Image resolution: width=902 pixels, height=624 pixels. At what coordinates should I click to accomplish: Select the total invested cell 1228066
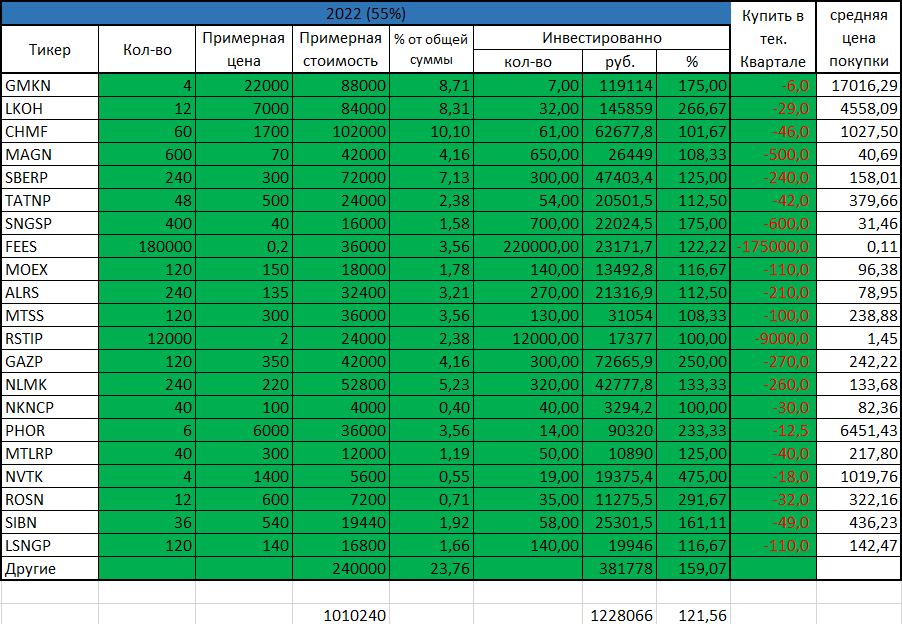(x=620, y=615)
